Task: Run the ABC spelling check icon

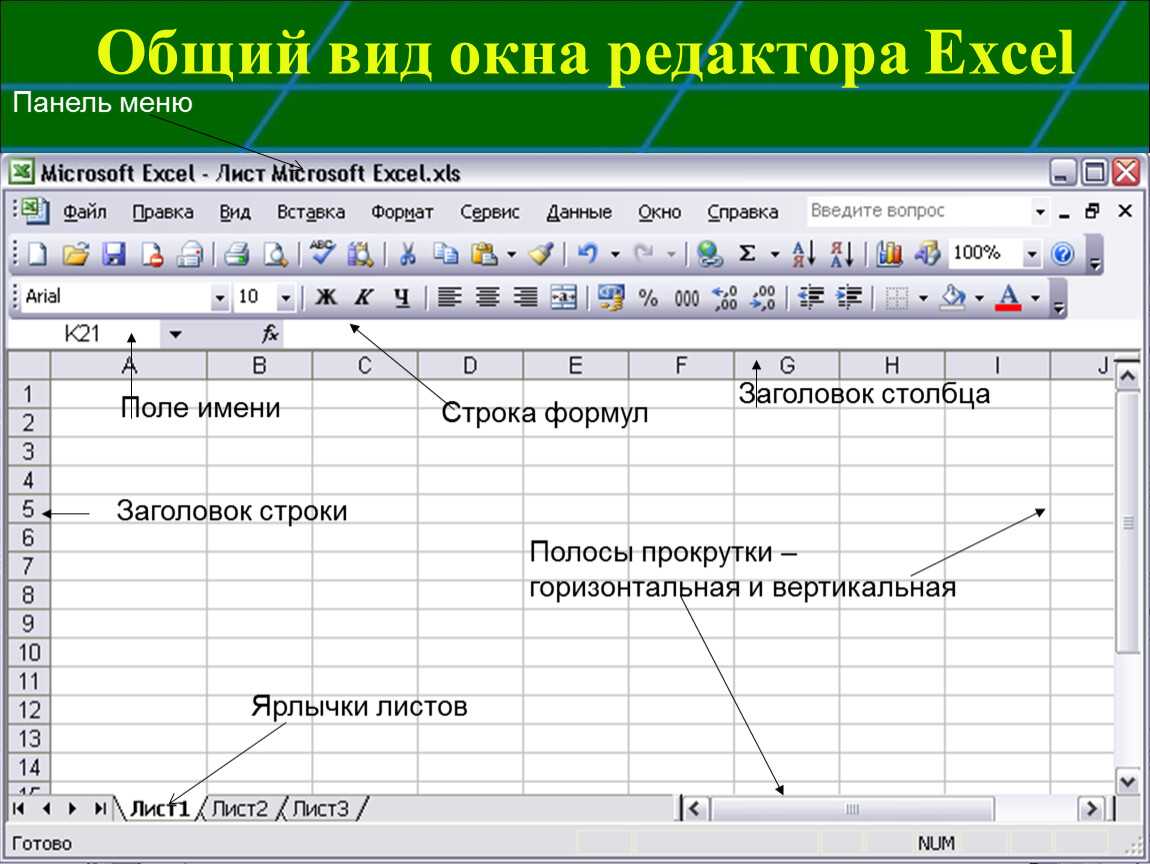Action: 322,253
